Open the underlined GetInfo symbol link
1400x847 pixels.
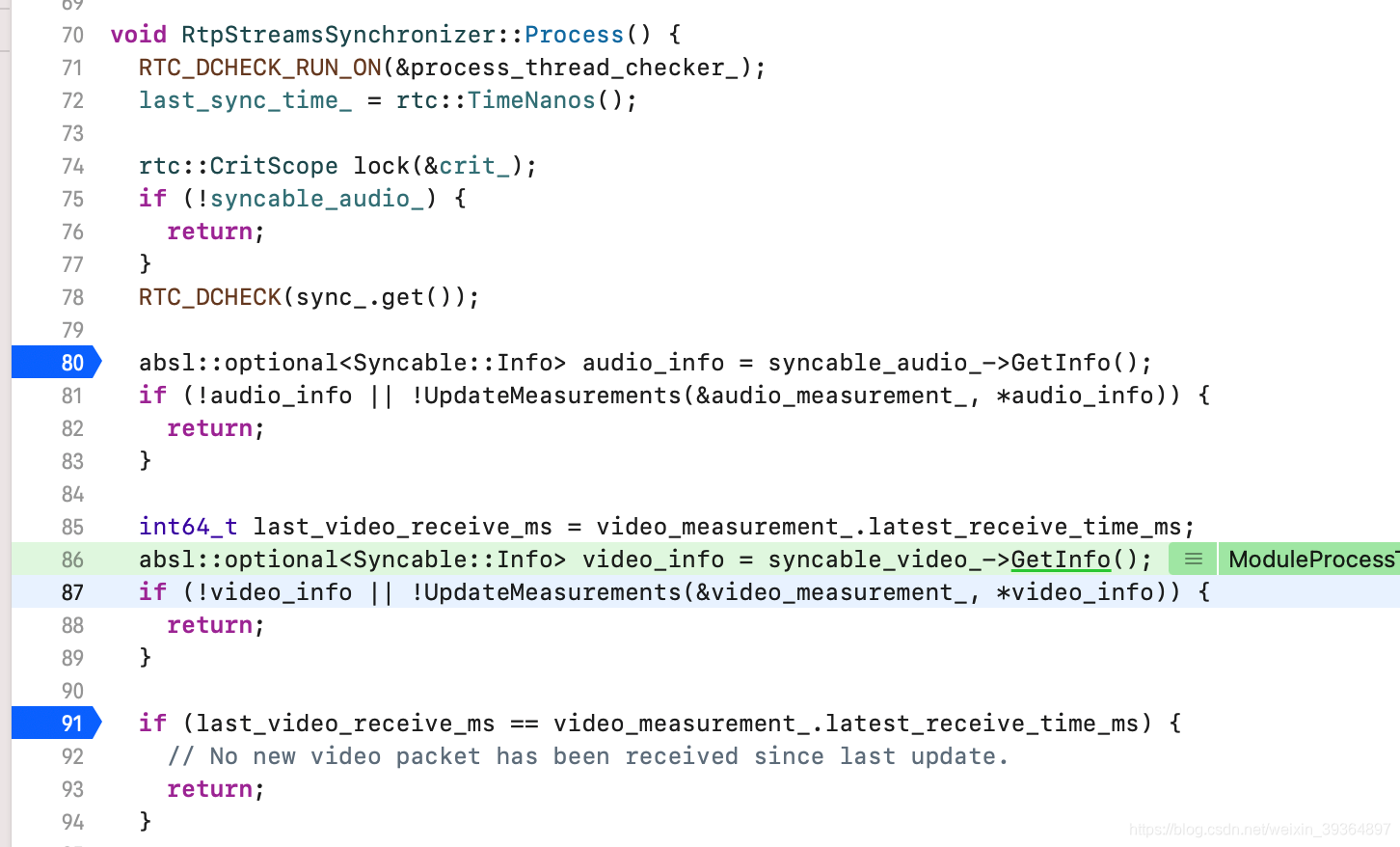[x=1061, y=559]
